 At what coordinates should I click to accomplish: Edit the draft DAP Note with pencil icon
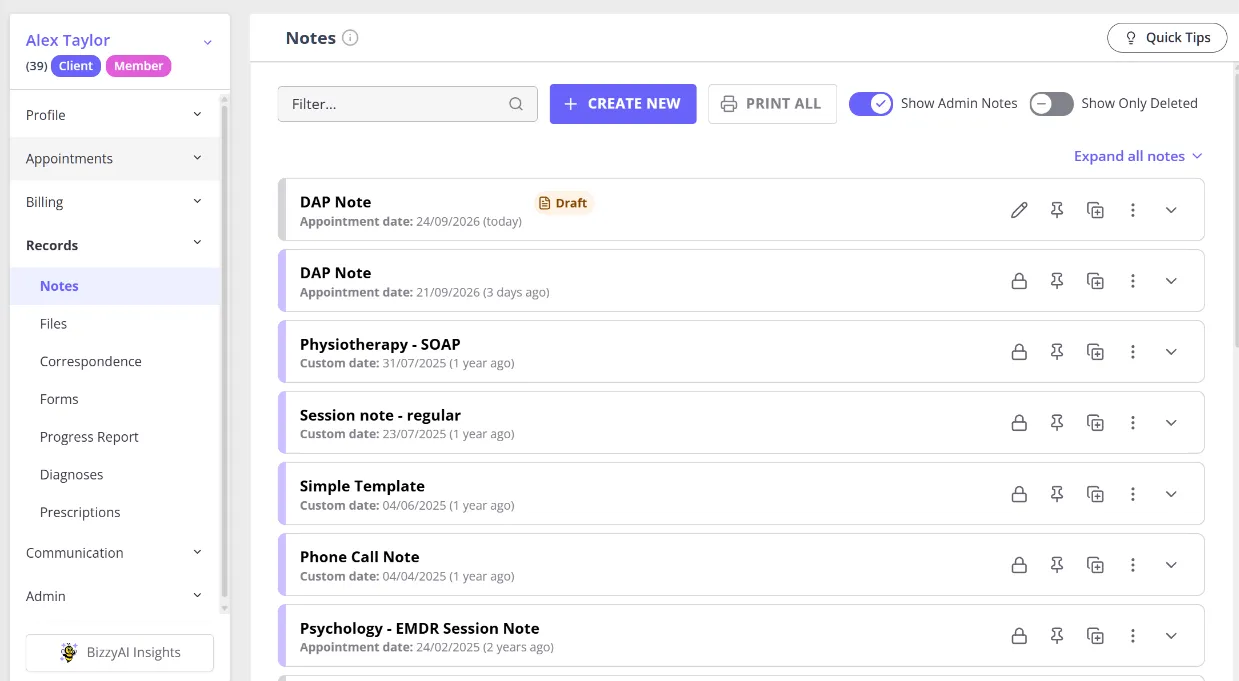(1019, 210)
